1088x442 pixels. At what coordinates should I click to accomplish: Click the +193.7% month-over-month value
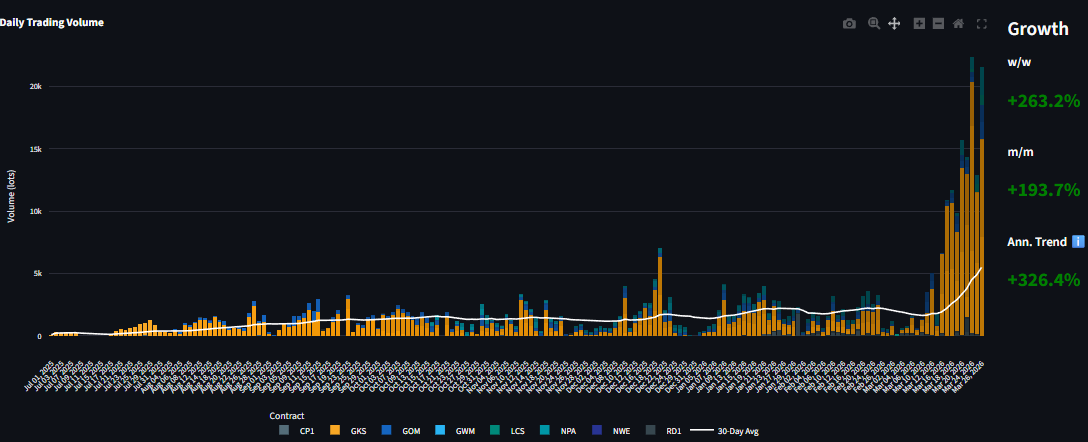(1044, 190)
